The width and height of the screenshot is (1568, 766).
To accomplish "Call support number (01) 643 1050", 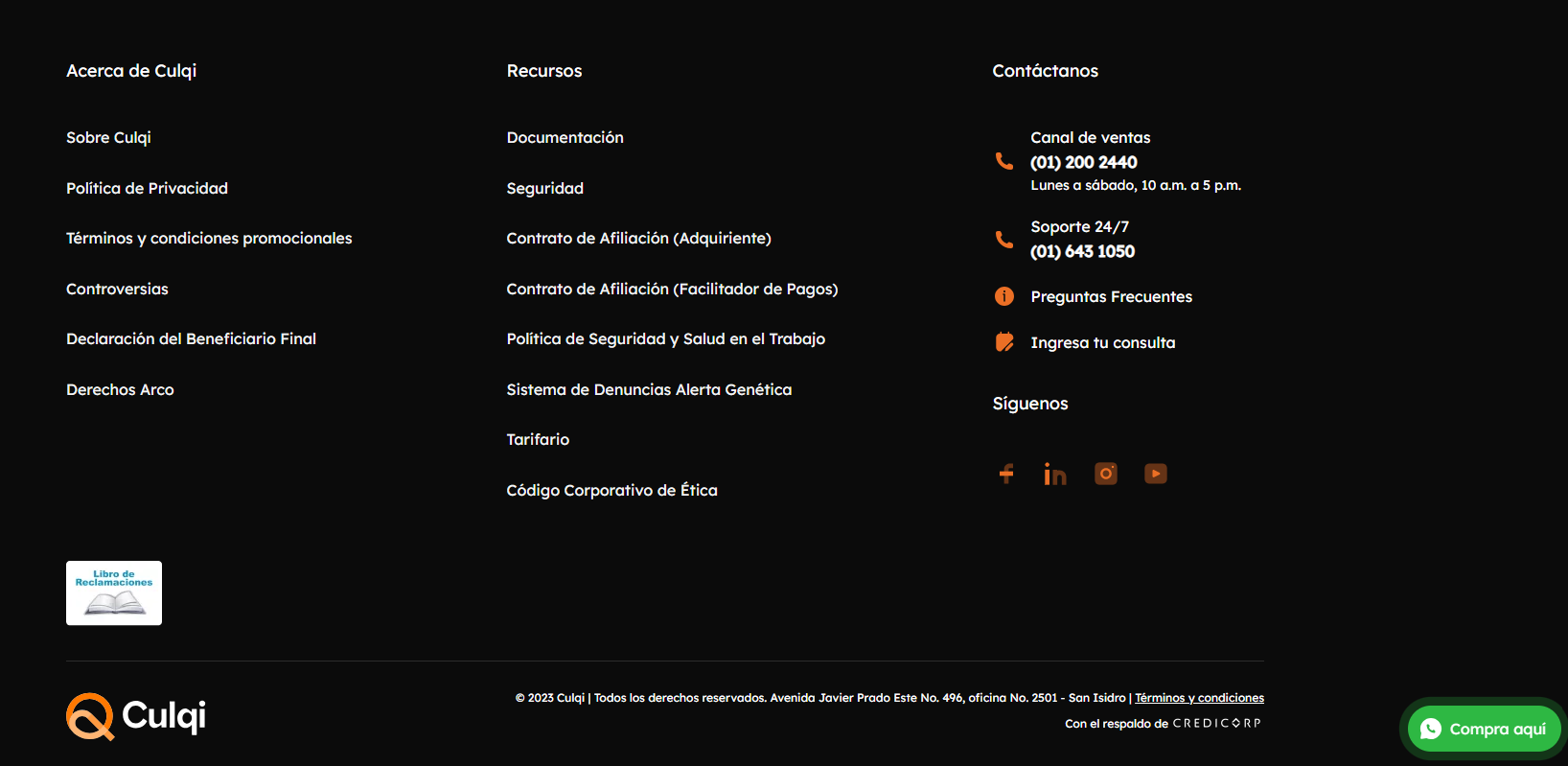I will (1082, 252).
